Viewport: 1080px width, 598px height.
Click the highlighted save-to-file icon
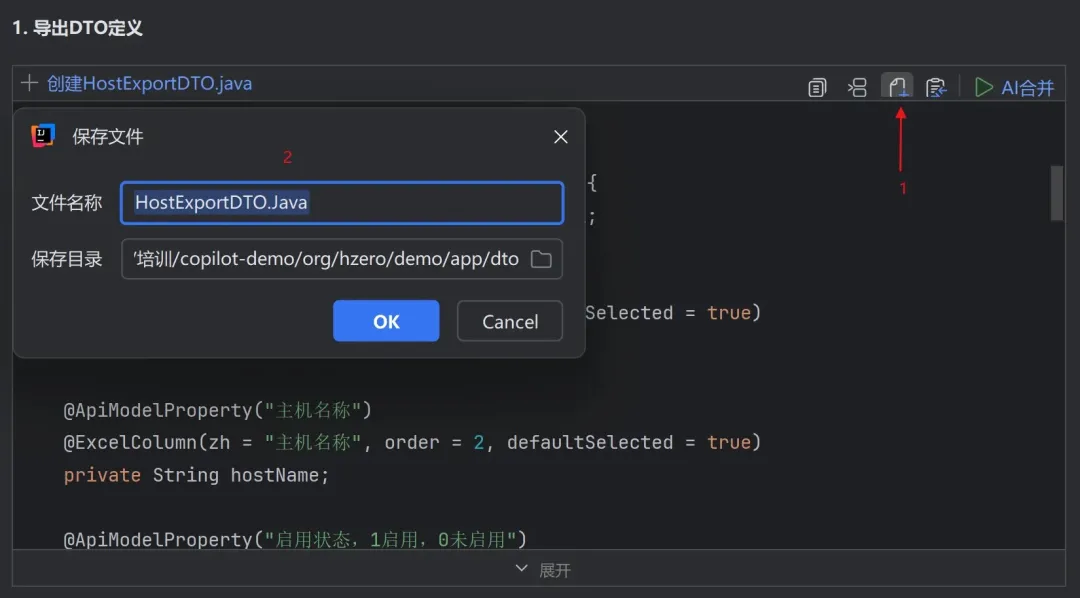(x=897, y=87)
